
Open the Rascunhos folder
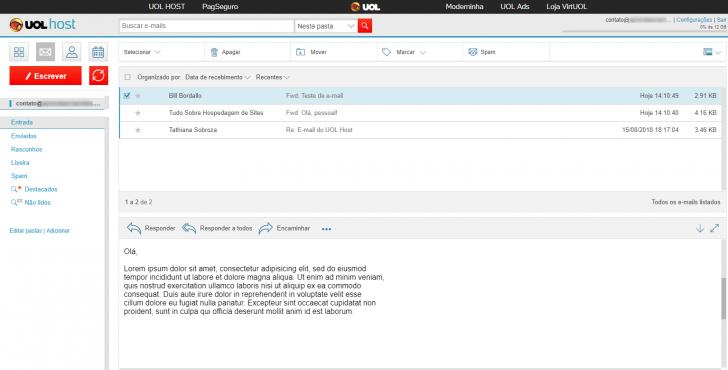coord(26,149)
